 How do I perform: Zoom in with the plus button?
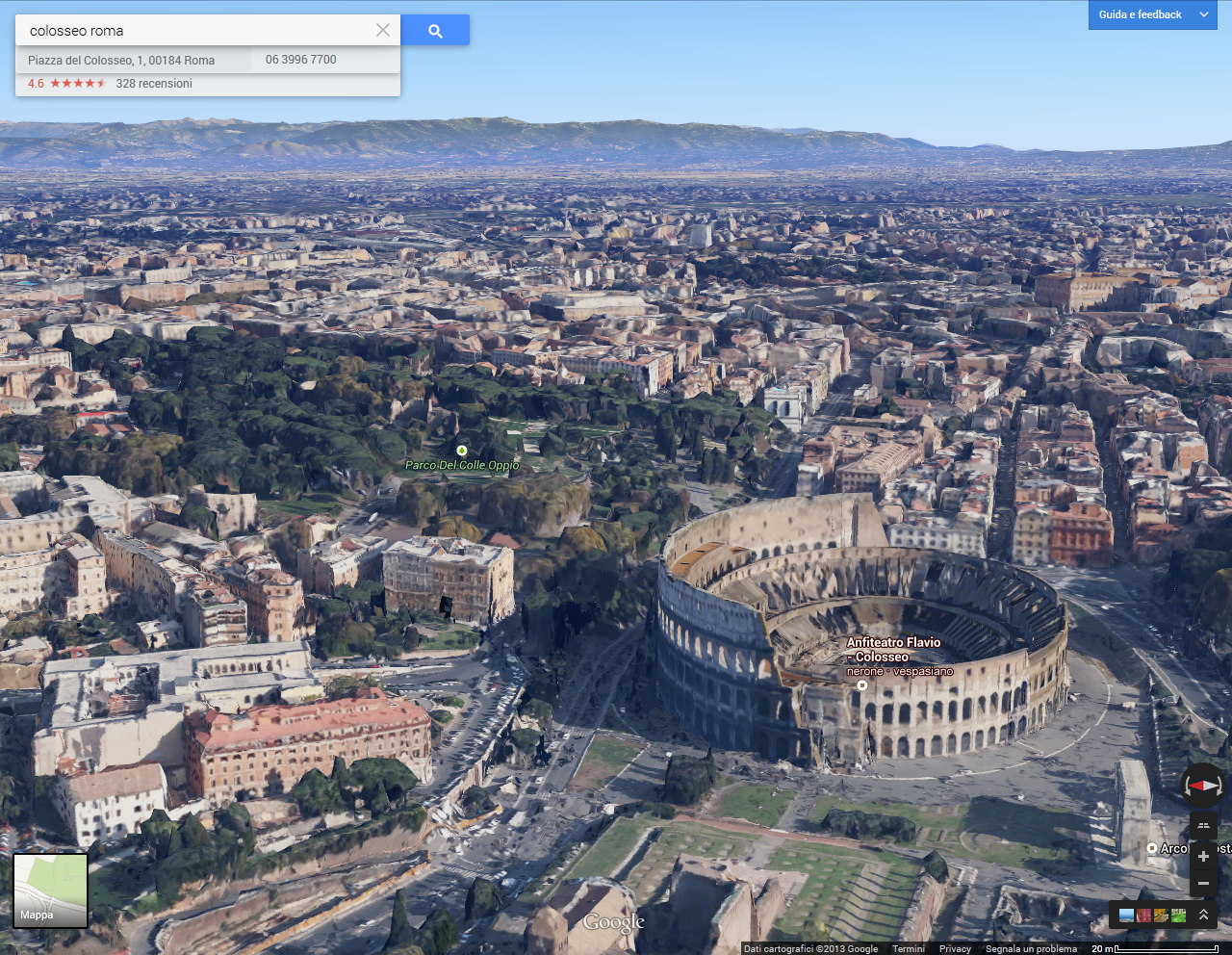pos(1203,856)
